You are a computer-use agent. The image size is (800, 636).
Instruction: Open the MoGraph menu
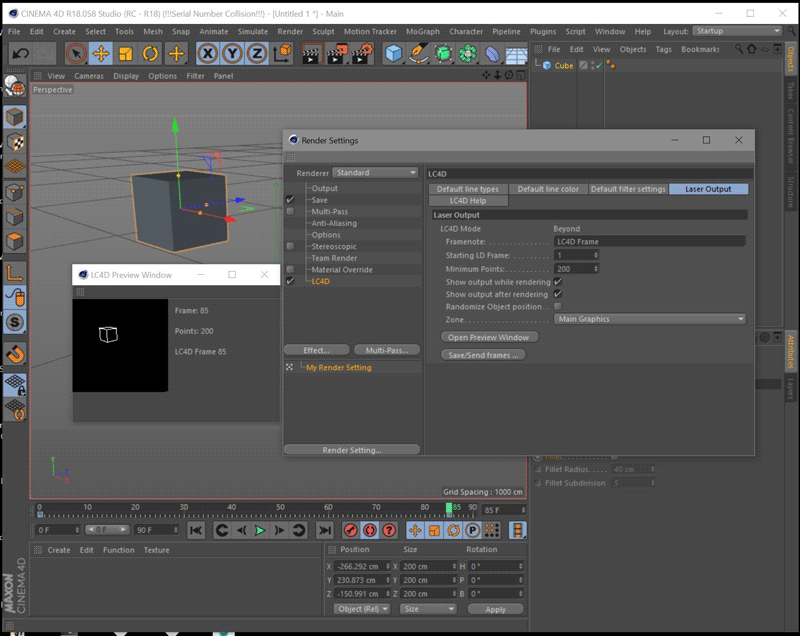click(x=422, y=32)
